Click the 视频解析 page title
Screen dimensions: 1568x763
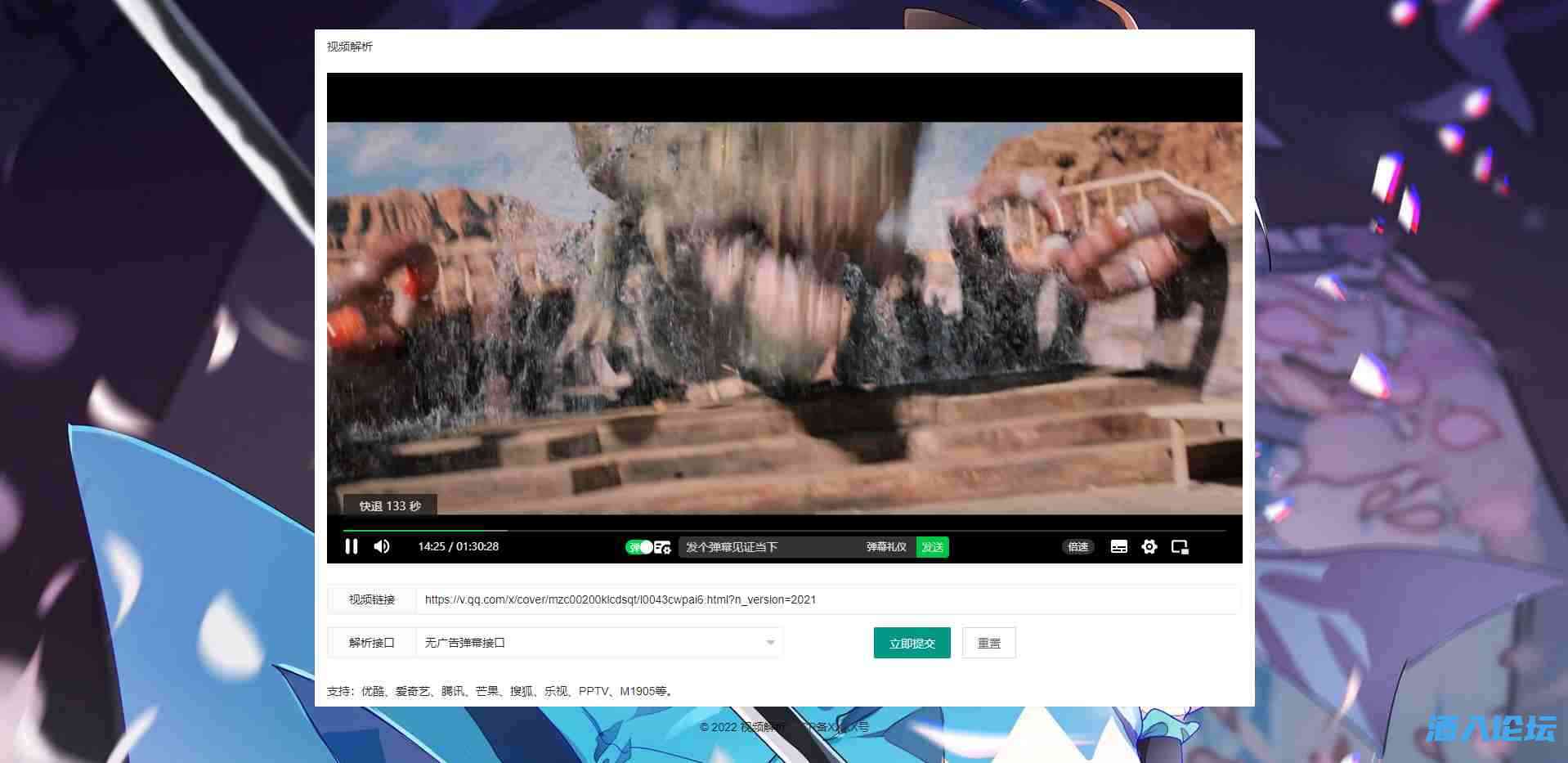pyautogui.click(x=350, y=47)
